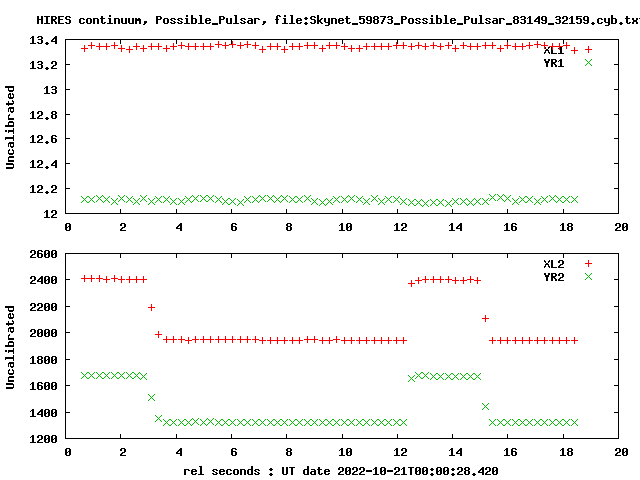Click the green cross YR1 legend marker
The image size is (640, 480).
(x=588, y=62)
